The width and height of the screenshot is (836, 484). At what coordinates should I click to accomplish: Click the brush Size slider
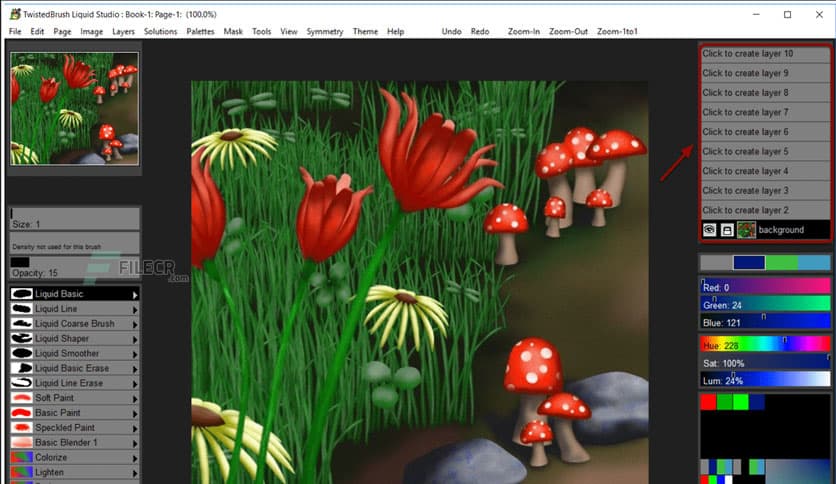tap(75, 219)
